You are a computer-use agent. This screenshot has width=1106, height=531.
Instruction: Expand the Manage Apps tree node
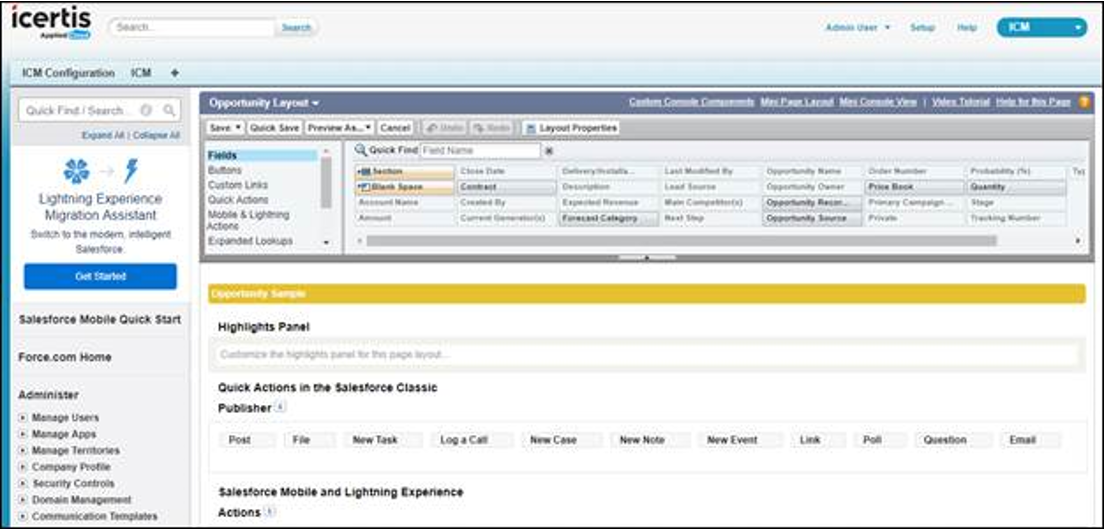(x=23, y=434)
